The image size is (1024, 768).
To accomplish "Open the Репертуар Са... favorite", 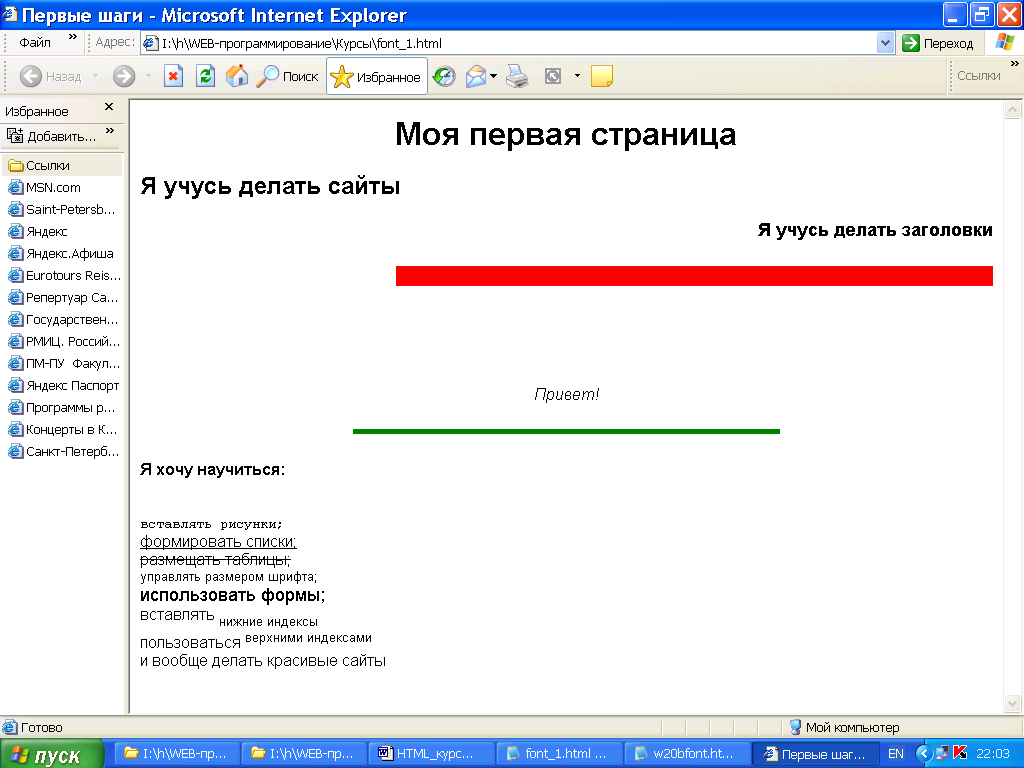I will [x=63, y=298].
